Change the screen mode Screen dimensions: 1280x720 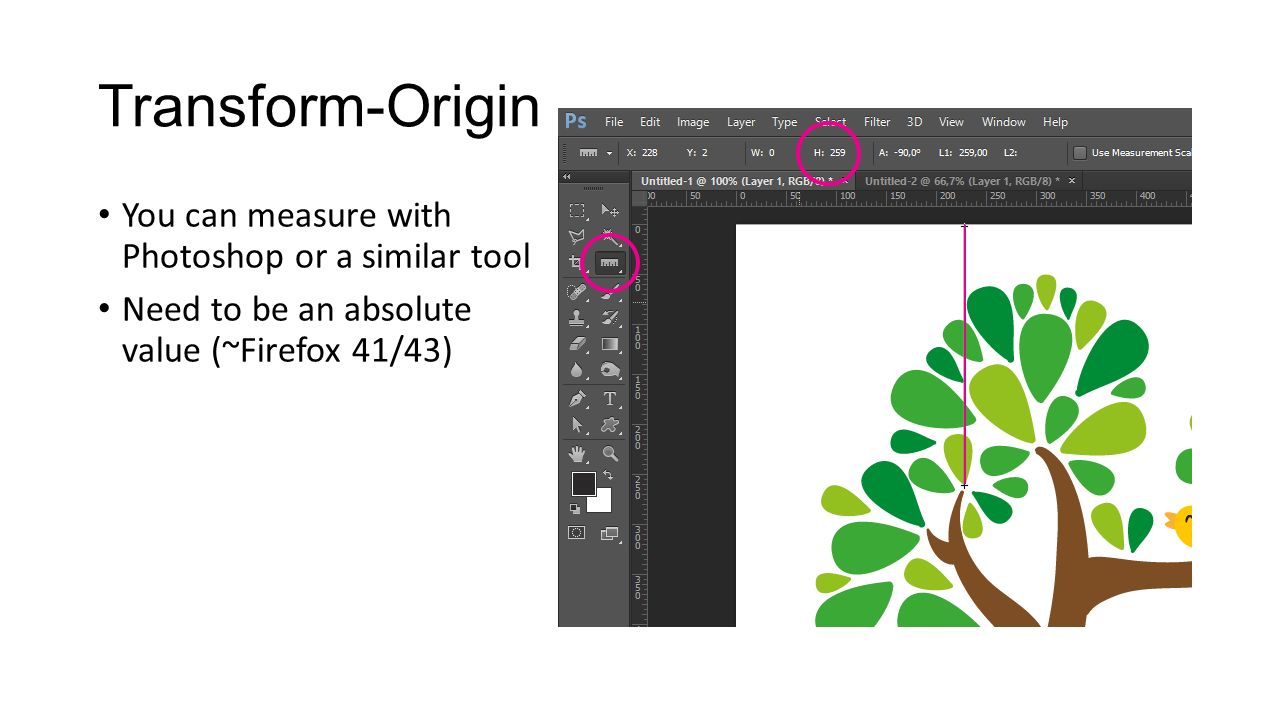pos(610,533)
